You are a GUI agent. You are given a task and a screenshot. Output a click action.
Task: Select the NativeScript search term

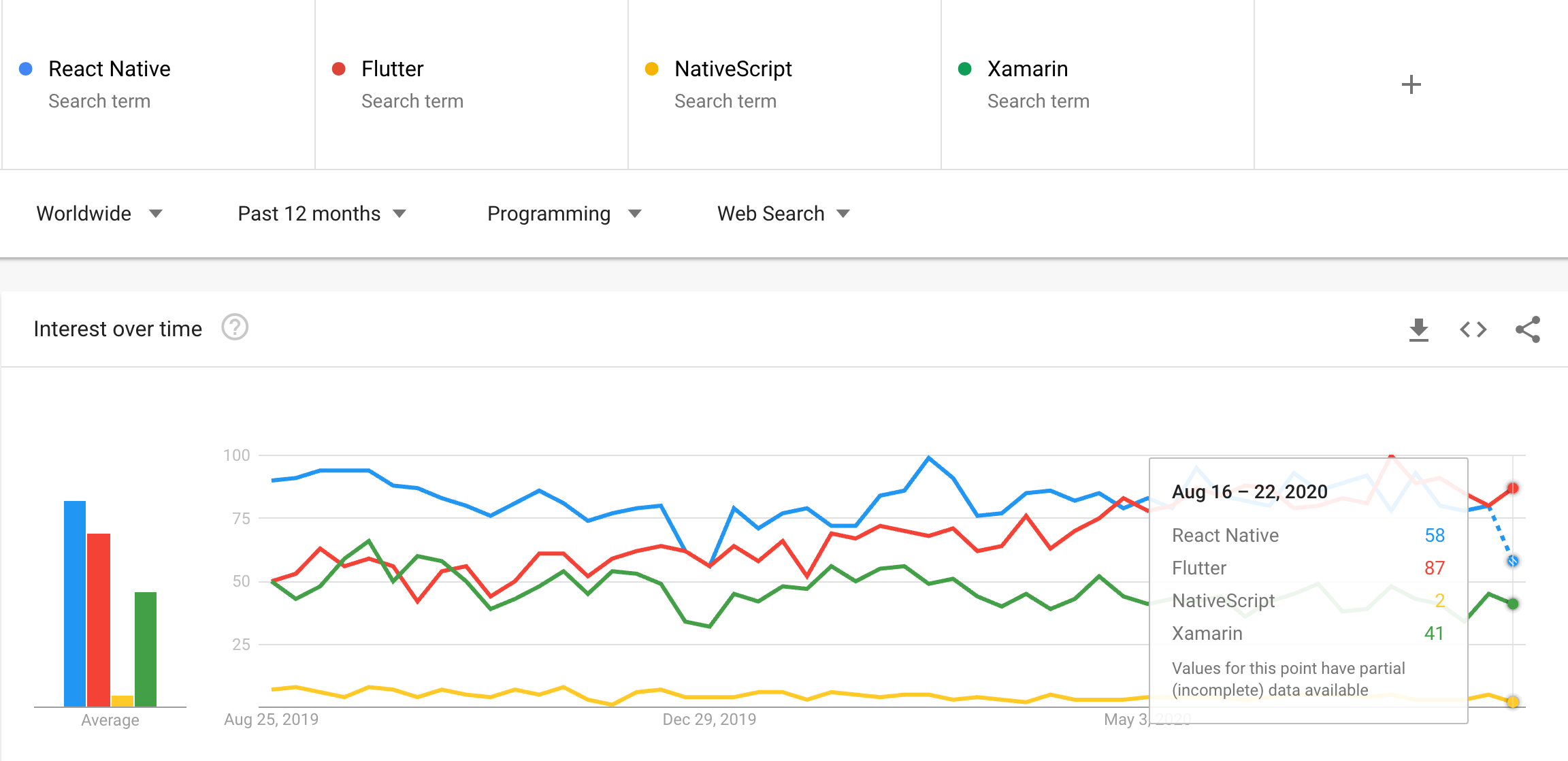[785, 84]
